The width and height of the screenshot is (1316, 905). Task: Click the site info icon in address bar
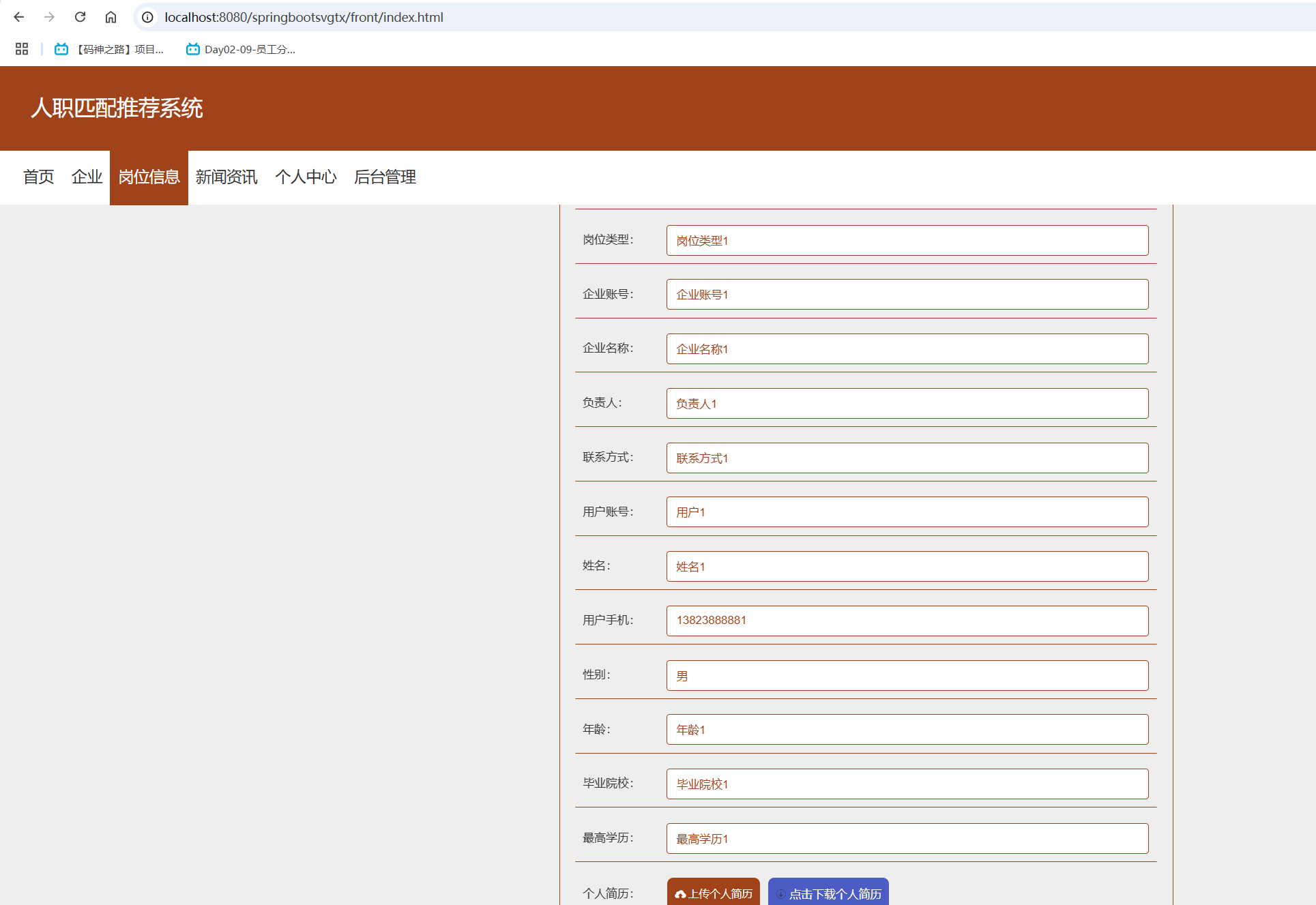(x=147, y=17)
